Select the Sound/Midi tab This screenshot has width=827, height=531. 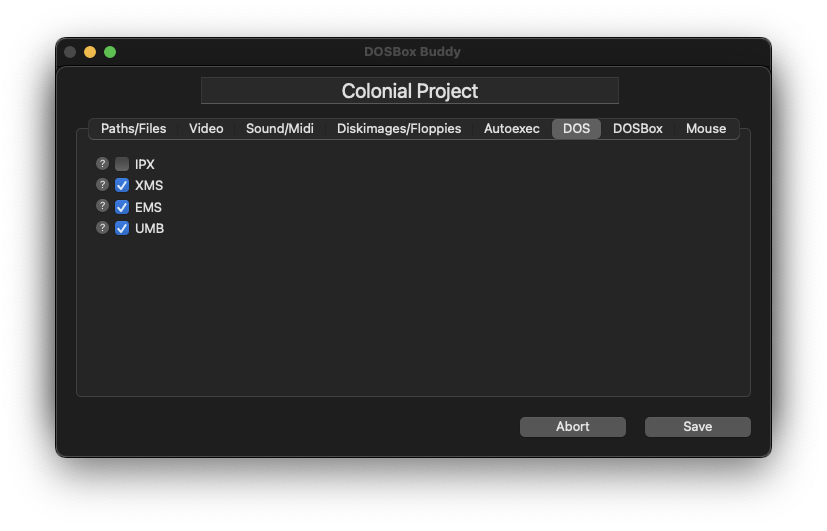(x=280, y=129)
